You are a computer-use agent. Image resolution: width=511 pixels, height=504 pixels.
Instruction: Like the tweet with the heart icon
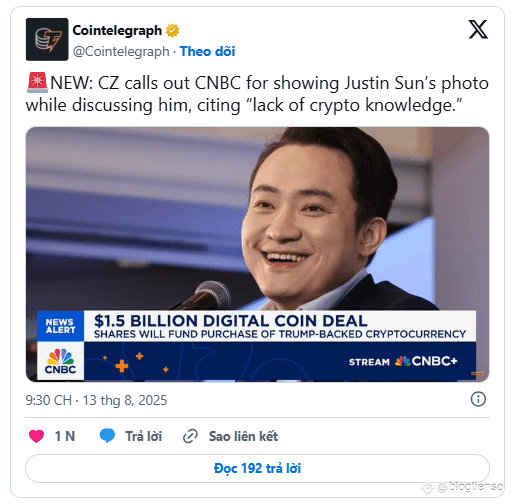pyautogui.click(x=36, y=436)
